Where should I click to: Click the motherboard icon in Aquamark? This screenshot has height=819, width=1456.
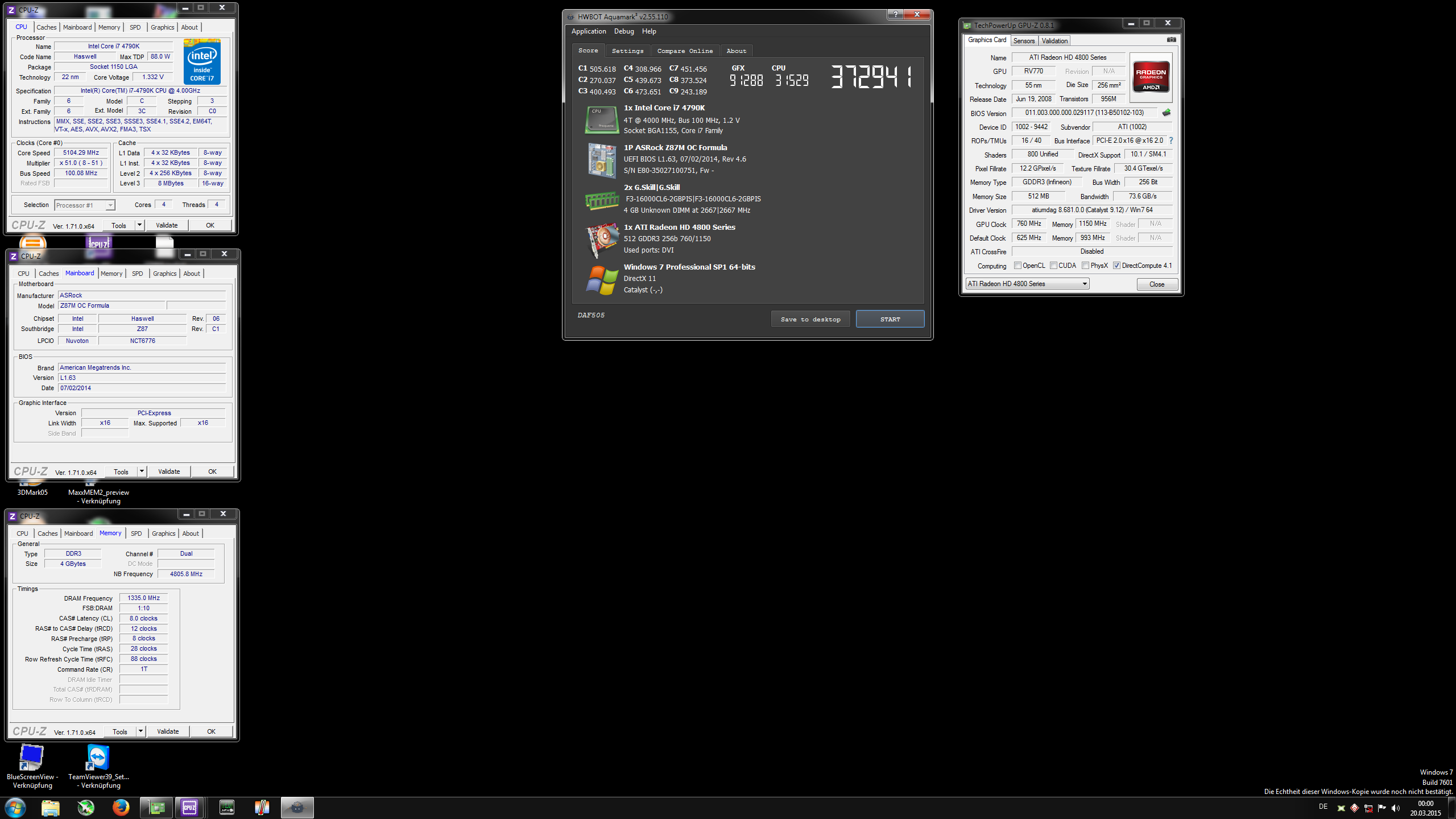coord(602,160)
